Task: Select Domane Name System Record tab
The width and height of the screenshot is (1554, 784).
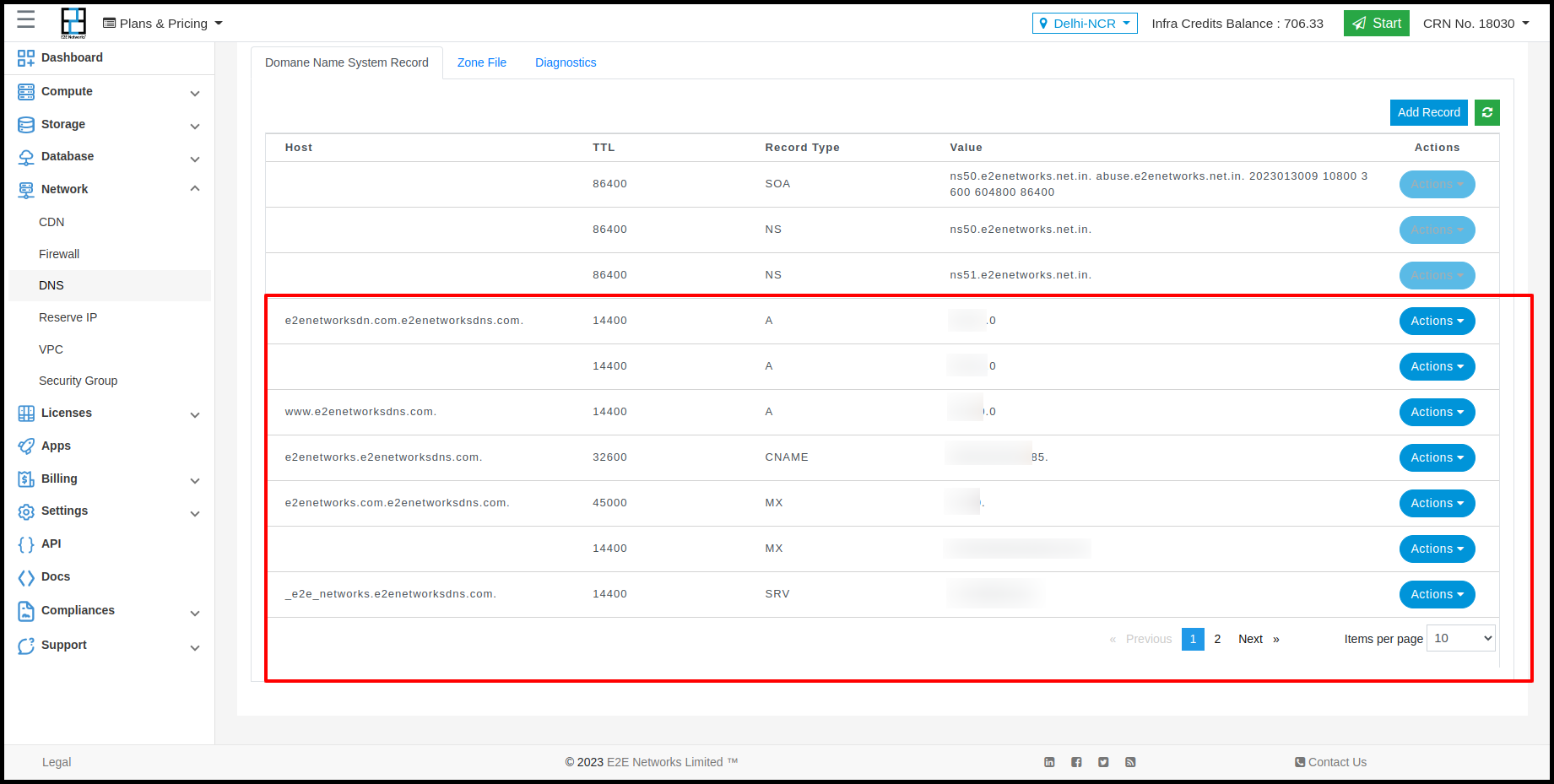Action: 347,62
